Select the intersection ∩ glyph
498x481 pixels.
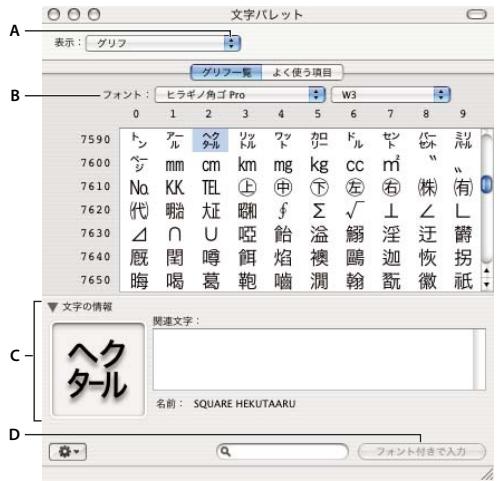tap(175, 235)
